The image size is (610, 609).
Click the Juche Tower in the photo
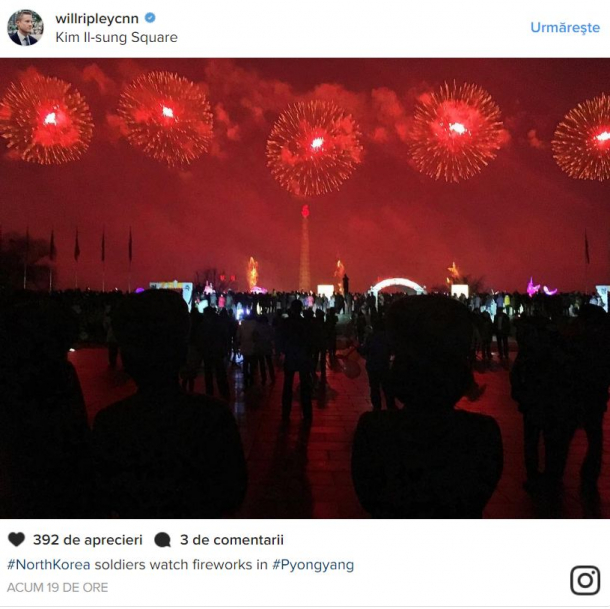tap(305, 250)
